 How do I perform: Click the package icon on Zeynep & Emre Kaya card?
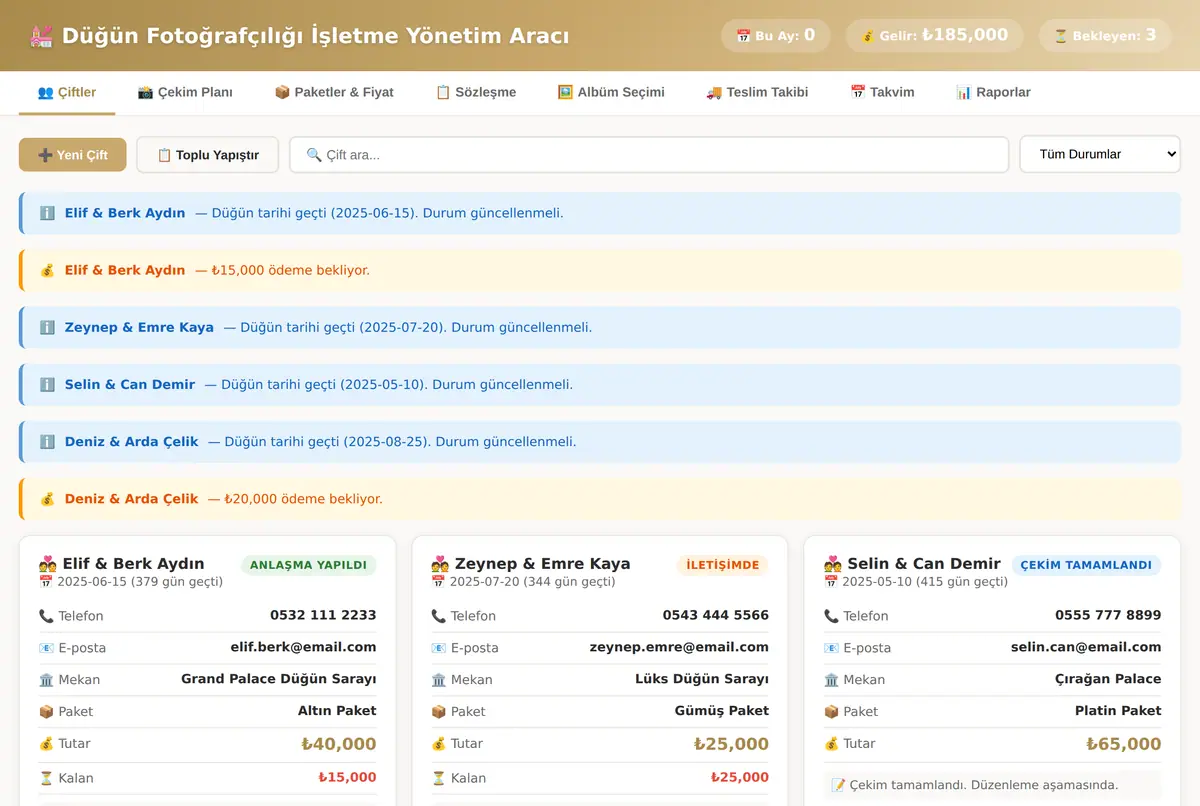coord(438,712)
